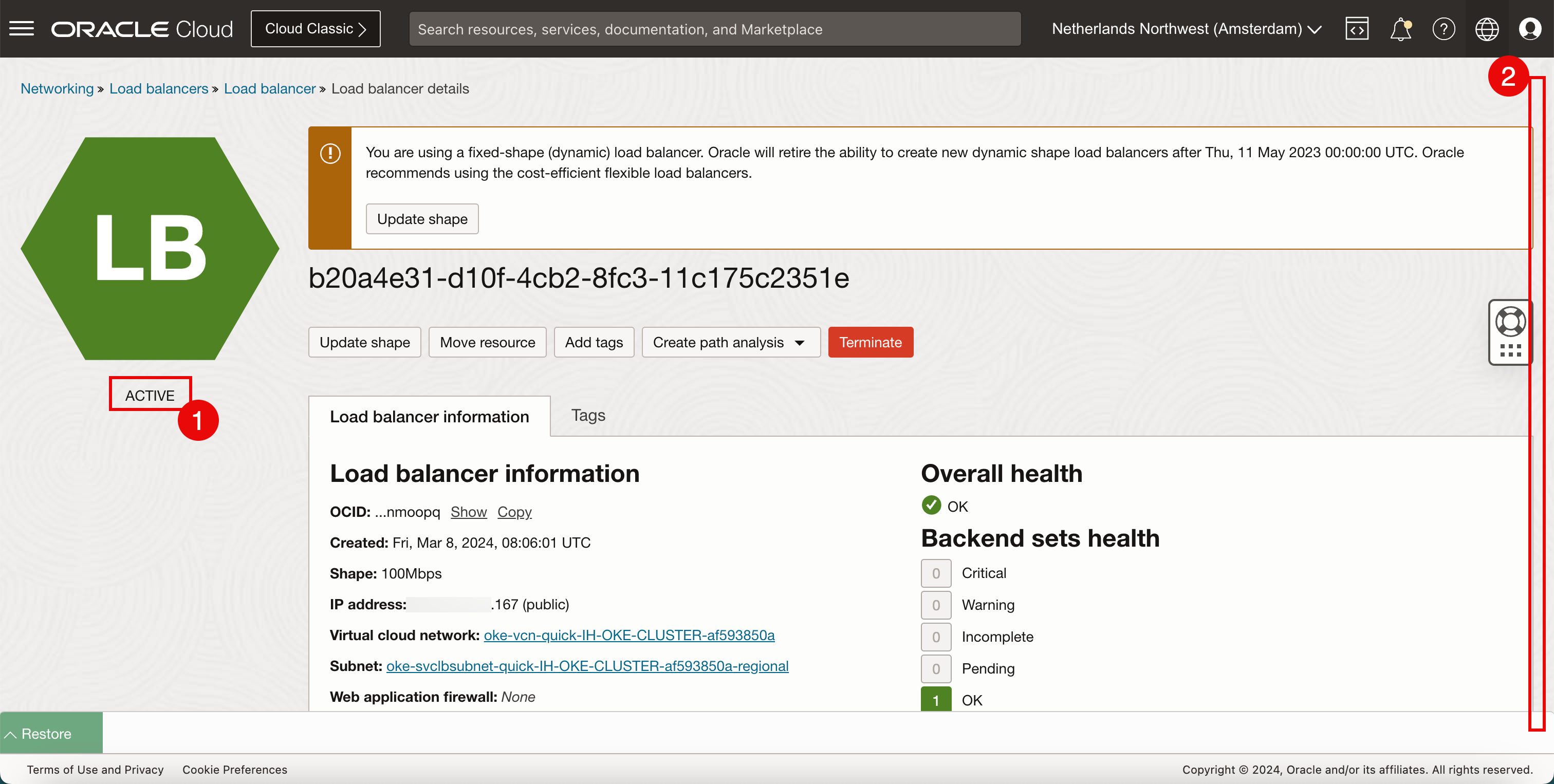Open the hamburger navigation menu
Image resolution: width=1554 pixels, height=784 pixels.
pos(22,28)
